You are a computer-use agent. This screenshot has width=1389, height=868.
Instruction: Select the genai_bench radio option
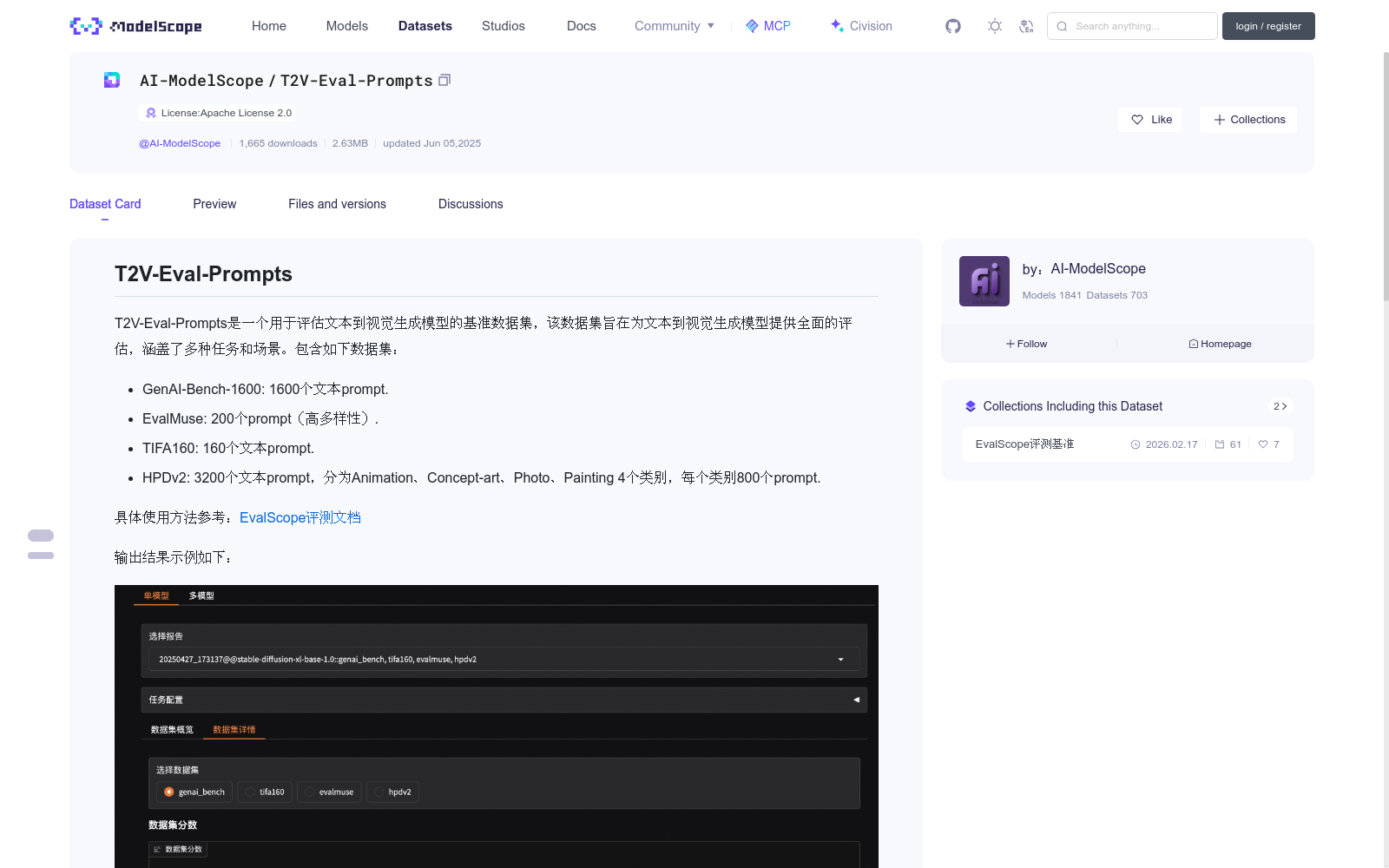[x=194, y=792]
